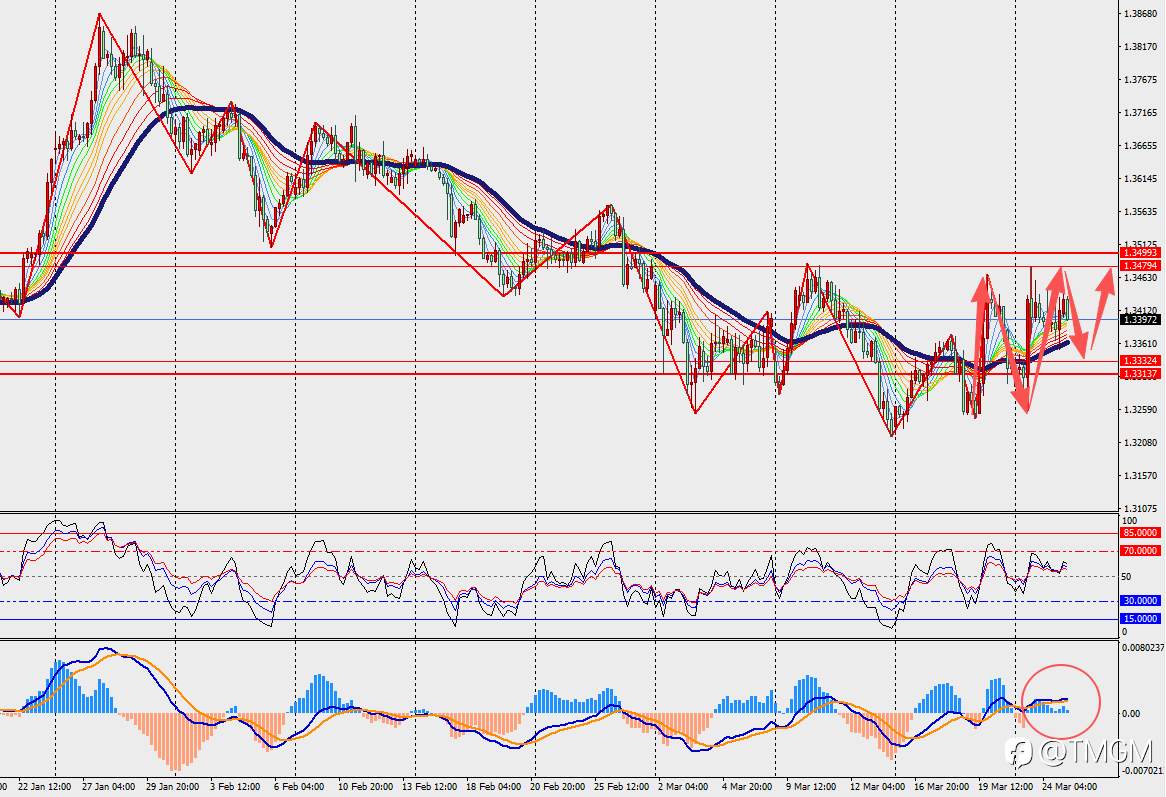Select the MACD -0.007021 scale value
Image resolution: width=1166 pixels, height=797 pixels.
tap(1142, 771)
